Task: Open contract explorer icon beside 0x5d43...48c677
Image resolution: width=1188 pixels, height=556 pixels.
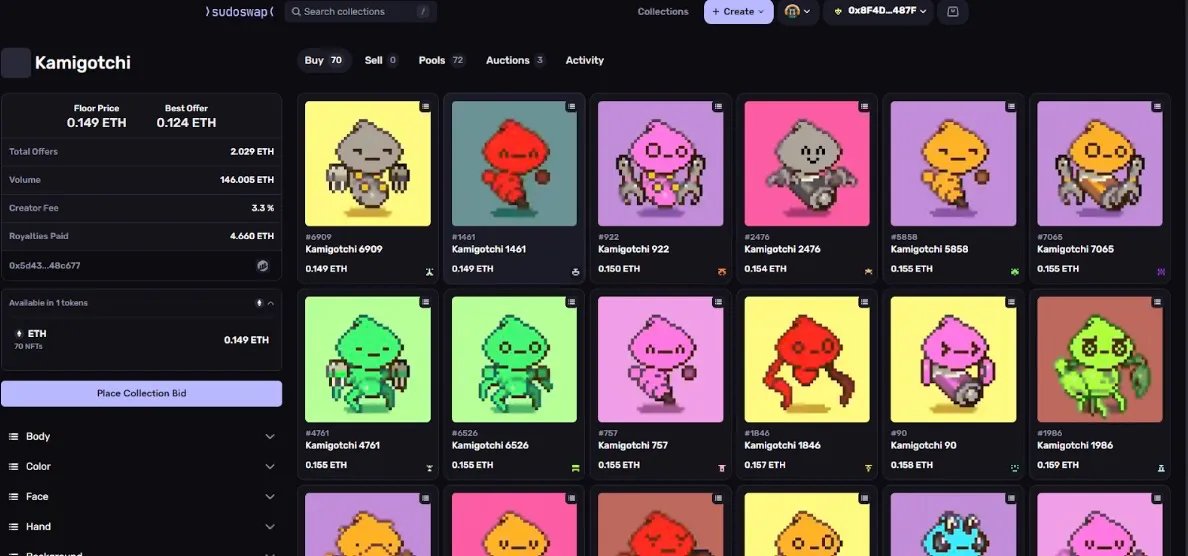Action: click(262, 266)
